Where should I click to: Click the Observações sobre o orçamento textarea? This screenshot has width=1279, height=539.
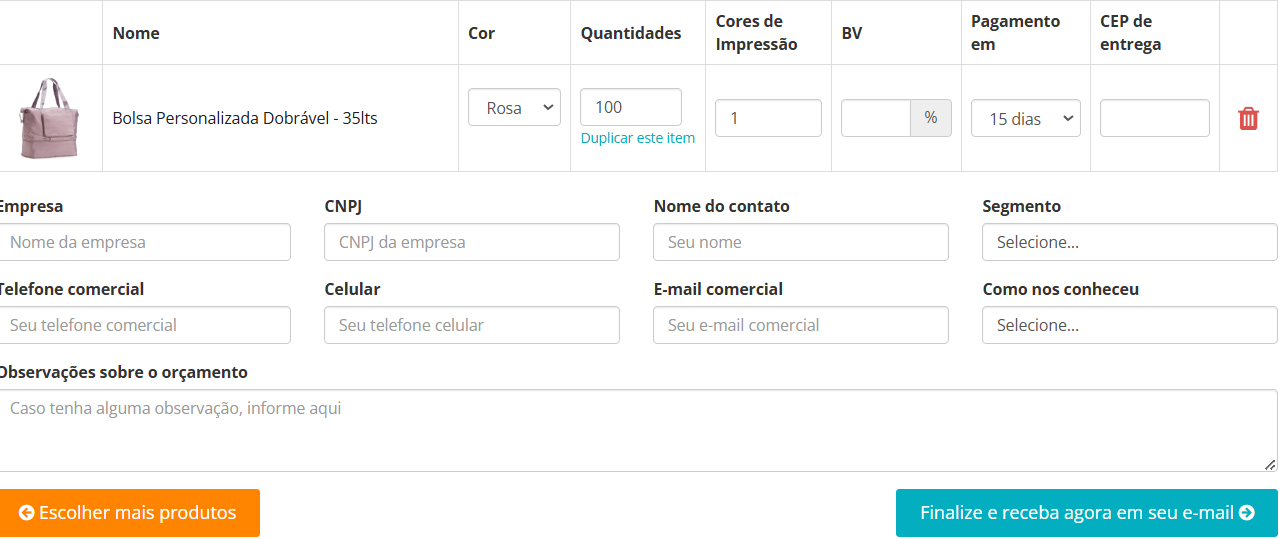(636, 430)
